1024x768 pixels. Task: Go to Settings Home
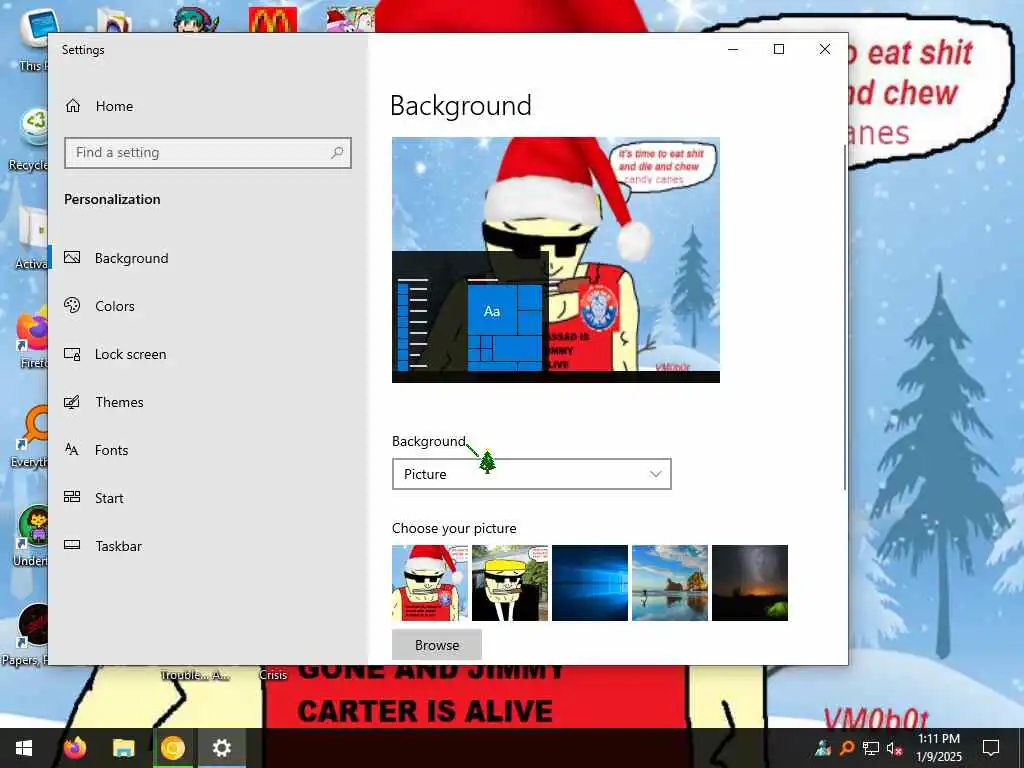point(99,106)
